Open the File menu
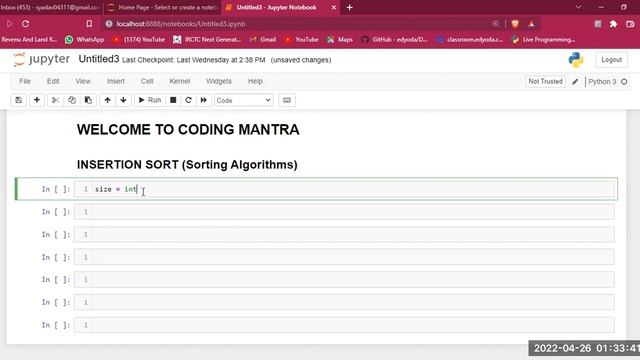Screen dimensions: 640x360 coord(25,81)
